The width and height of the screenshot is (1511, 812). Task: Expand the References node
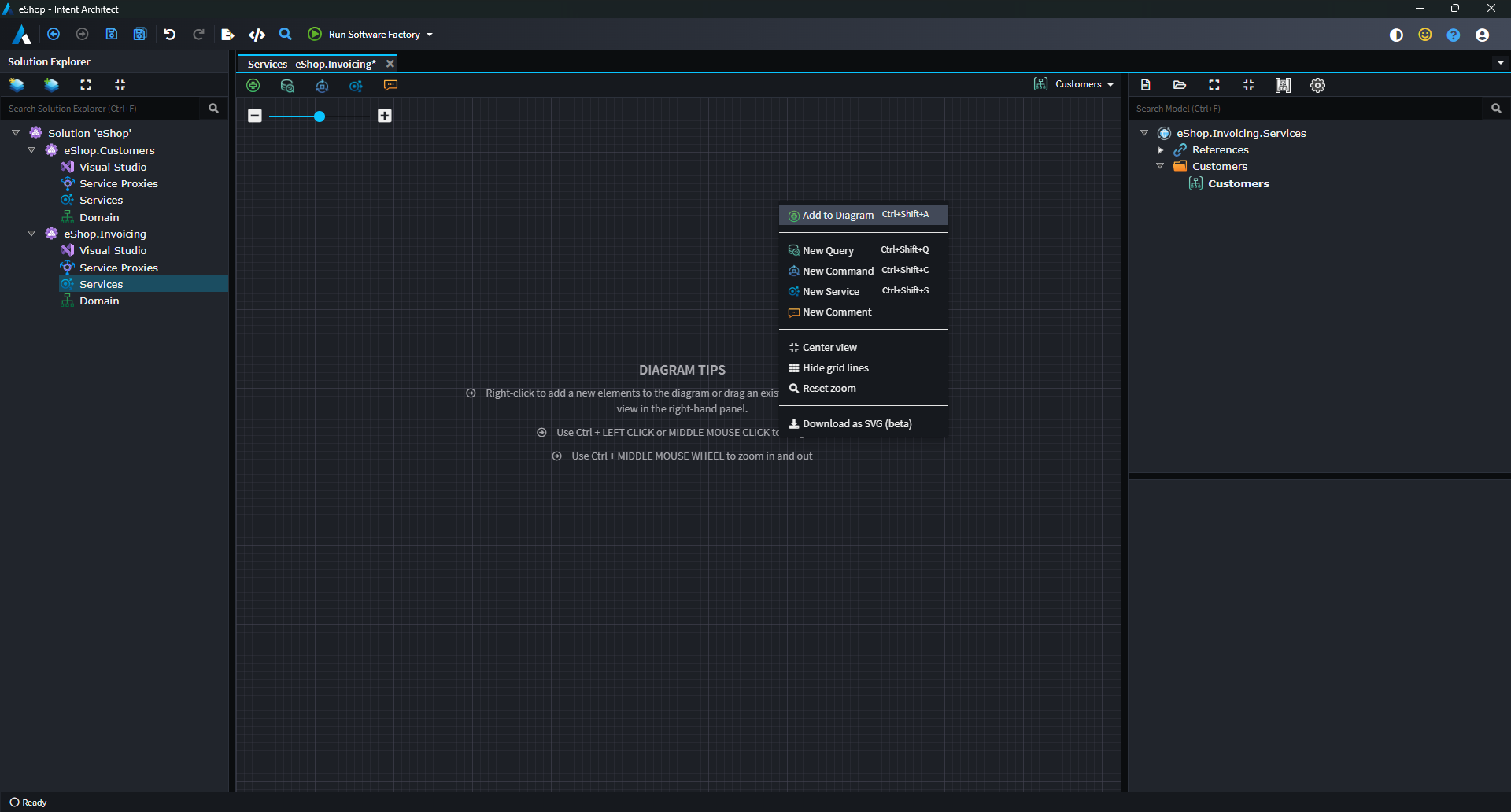pyautogui.click(x=1160, y=149)
